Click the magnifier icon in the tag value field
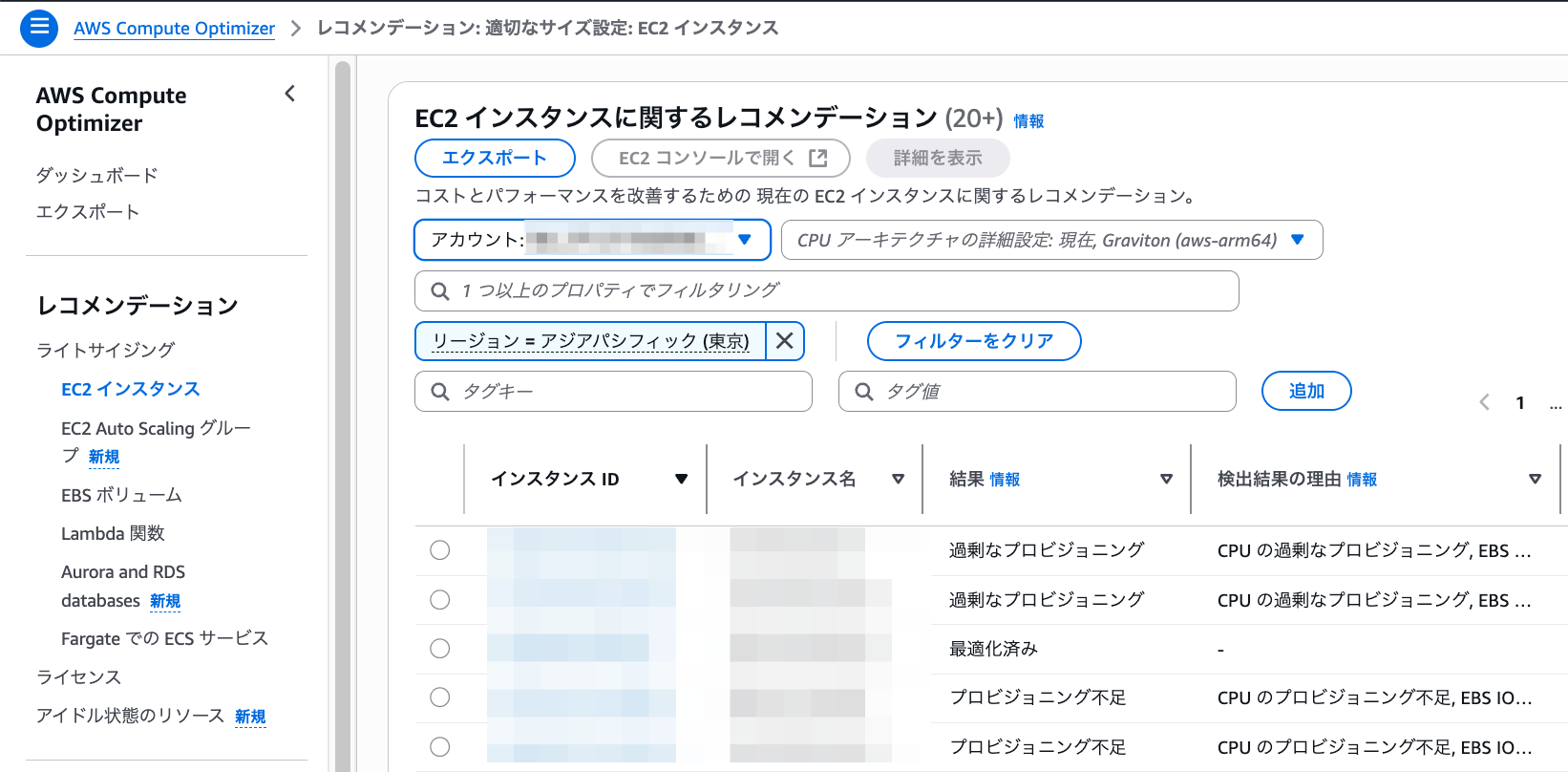The image size is (1568, 772). coord(864,392)
